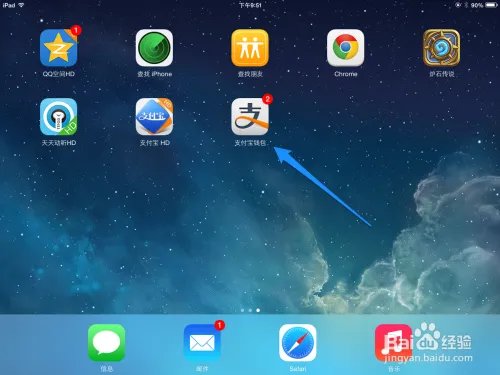Screen dimensions: 500x375
Task: Open the Find iPhone radar app
Action: click(x=154, y=48)
